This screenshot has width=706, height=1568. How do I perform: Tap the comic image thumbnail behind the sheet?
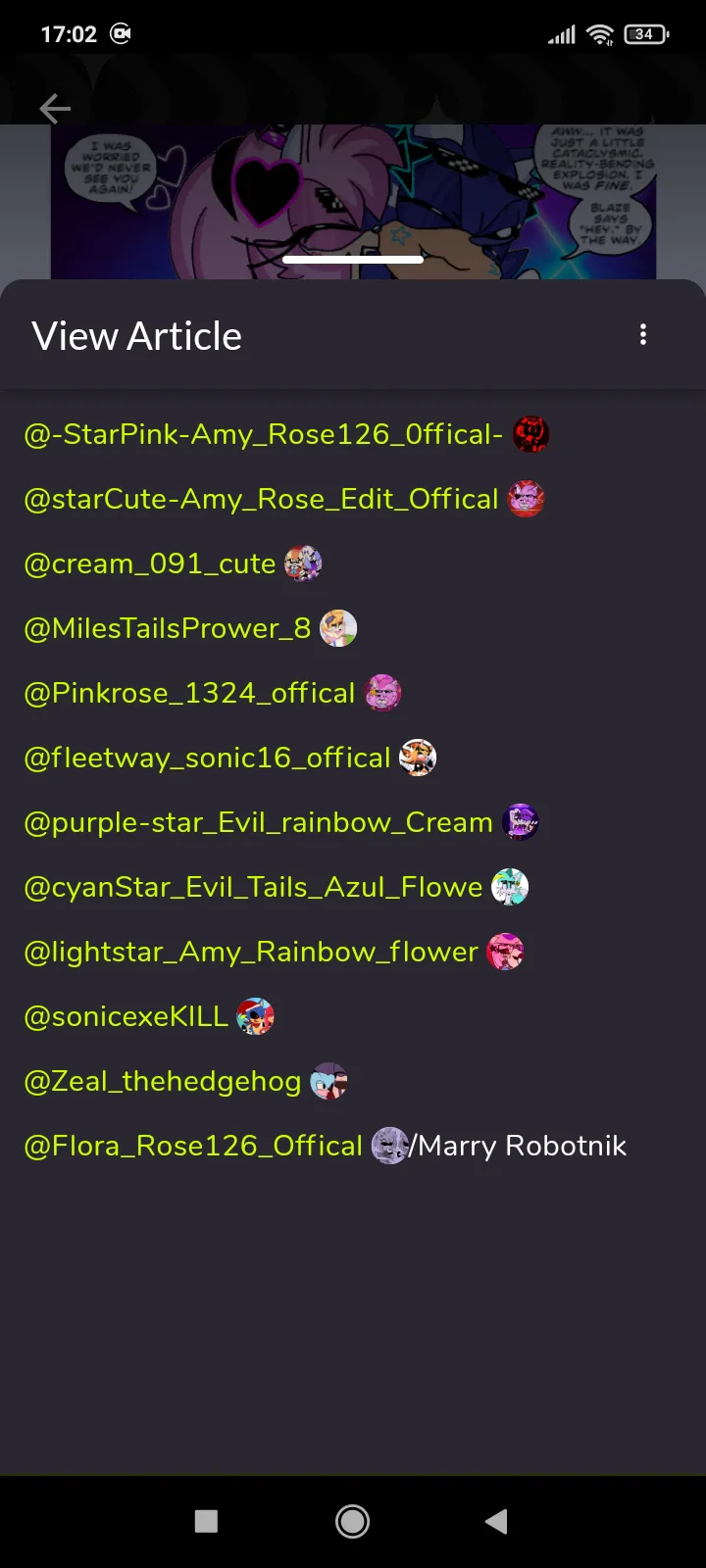(353, 201)
